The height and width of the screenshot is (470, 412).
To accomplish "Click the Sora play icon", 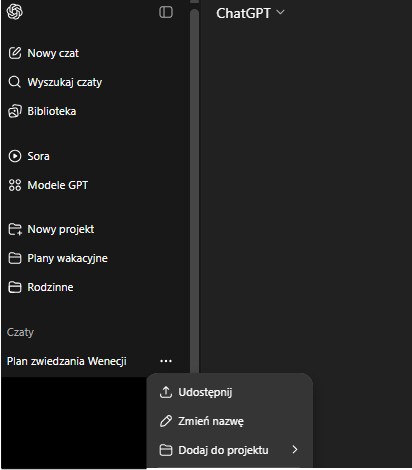I will [x=15, y=156].
